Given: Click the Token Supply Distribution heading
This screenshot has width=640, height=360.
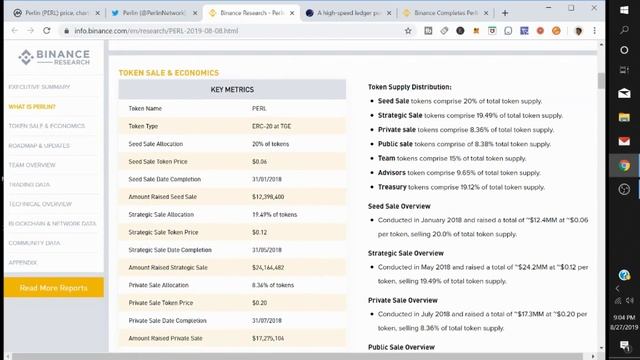Looking at the screenshot, I should [409, 87].
